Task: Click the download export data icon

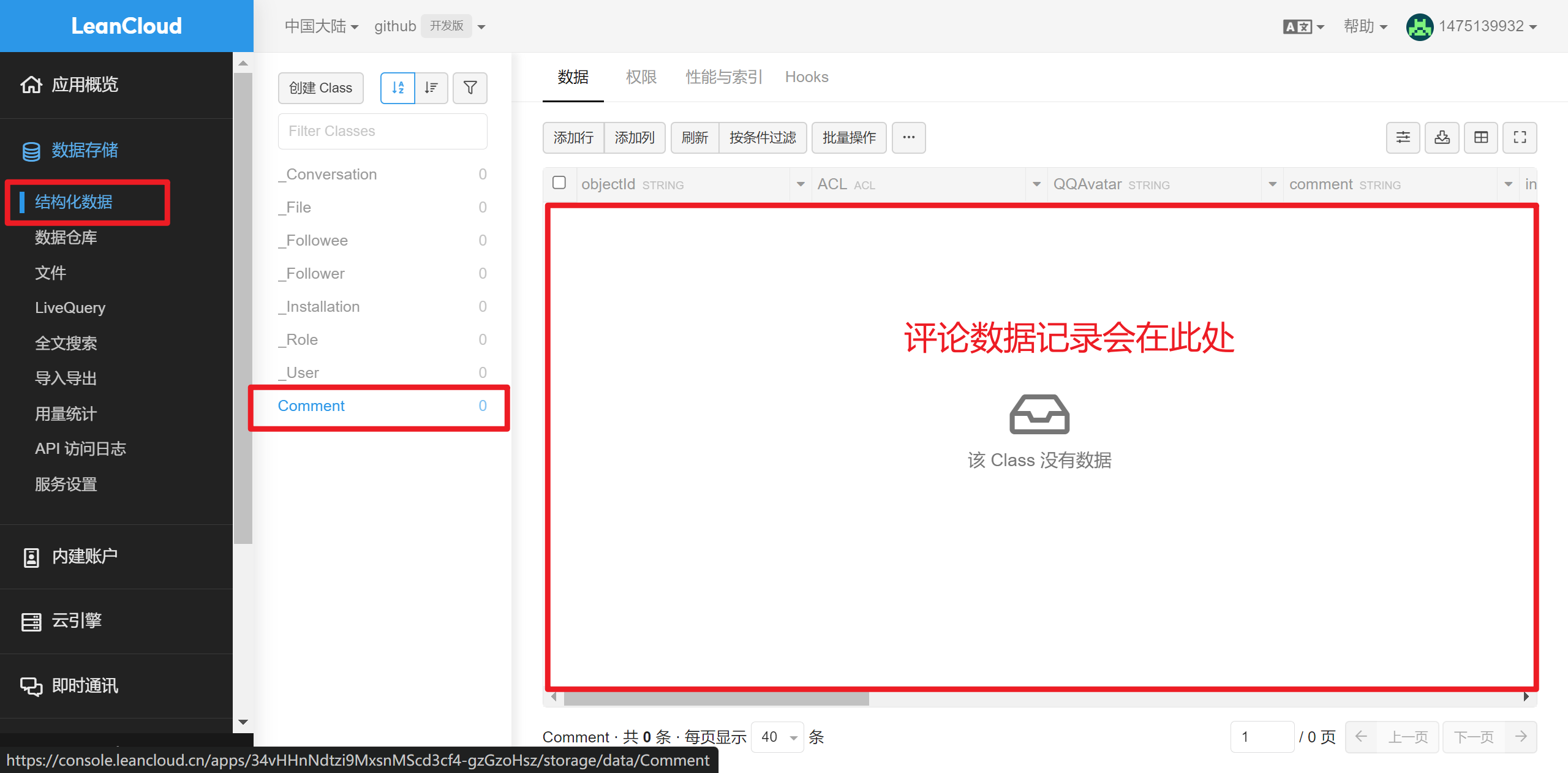Action: pyautogui.click(x=1442, y=137)
